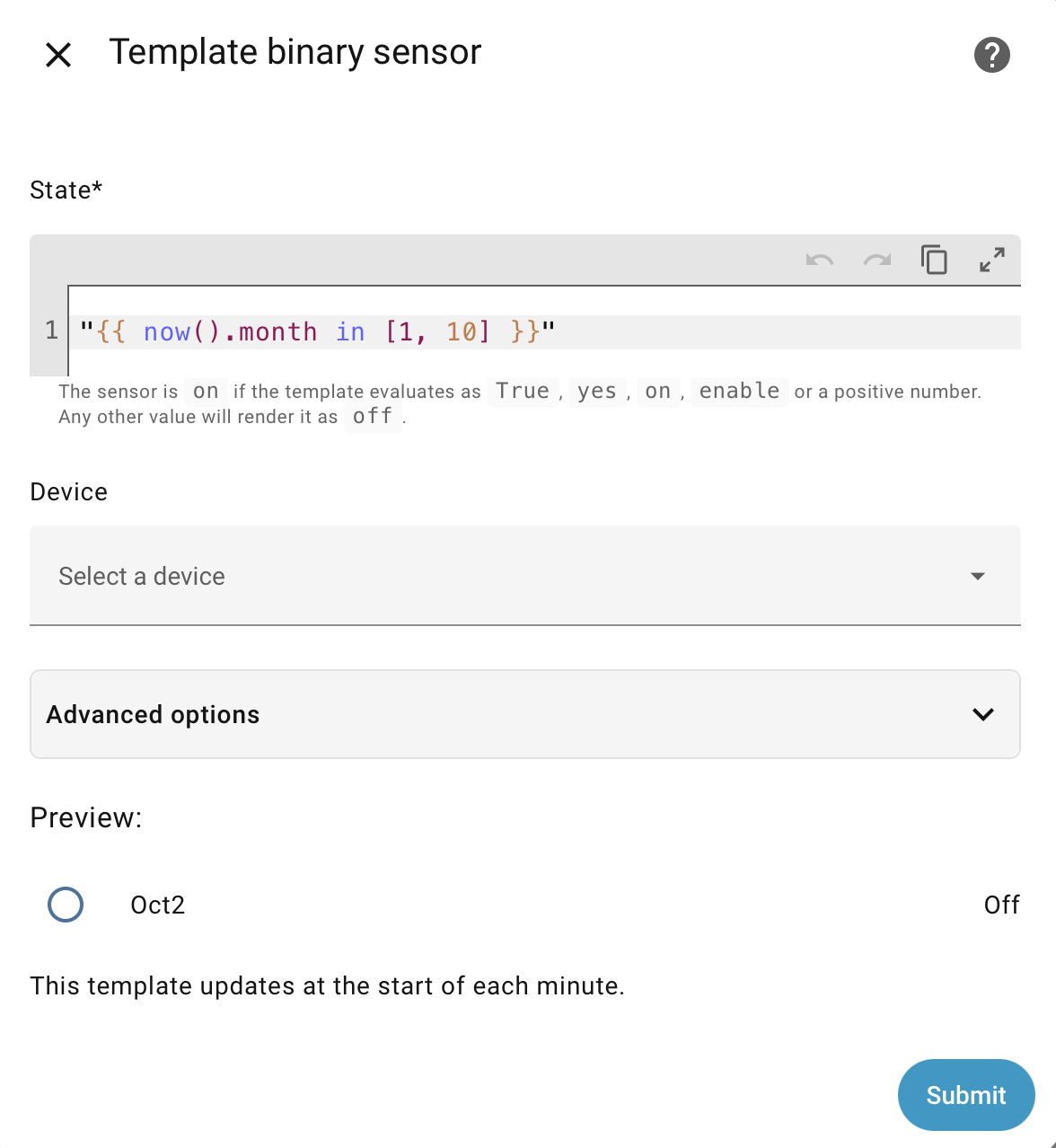Open help for template binary sensor

click(991, 55)
